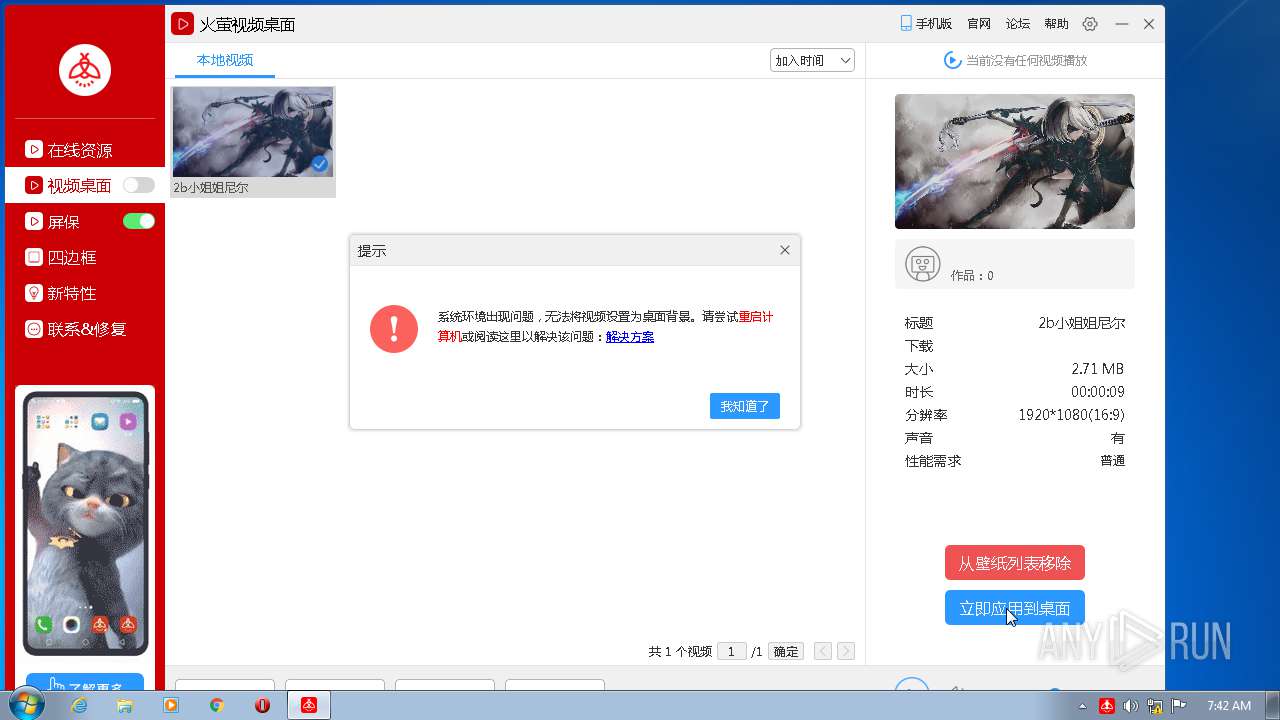Viewport: 1280px width, 720px height.
Task: Open the media player taskbar icon
Action: coord(170,705)
